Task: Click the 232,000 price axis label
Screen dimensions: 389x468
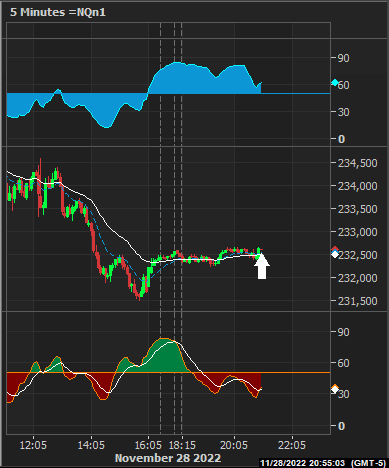Action: tap(358, 278)
